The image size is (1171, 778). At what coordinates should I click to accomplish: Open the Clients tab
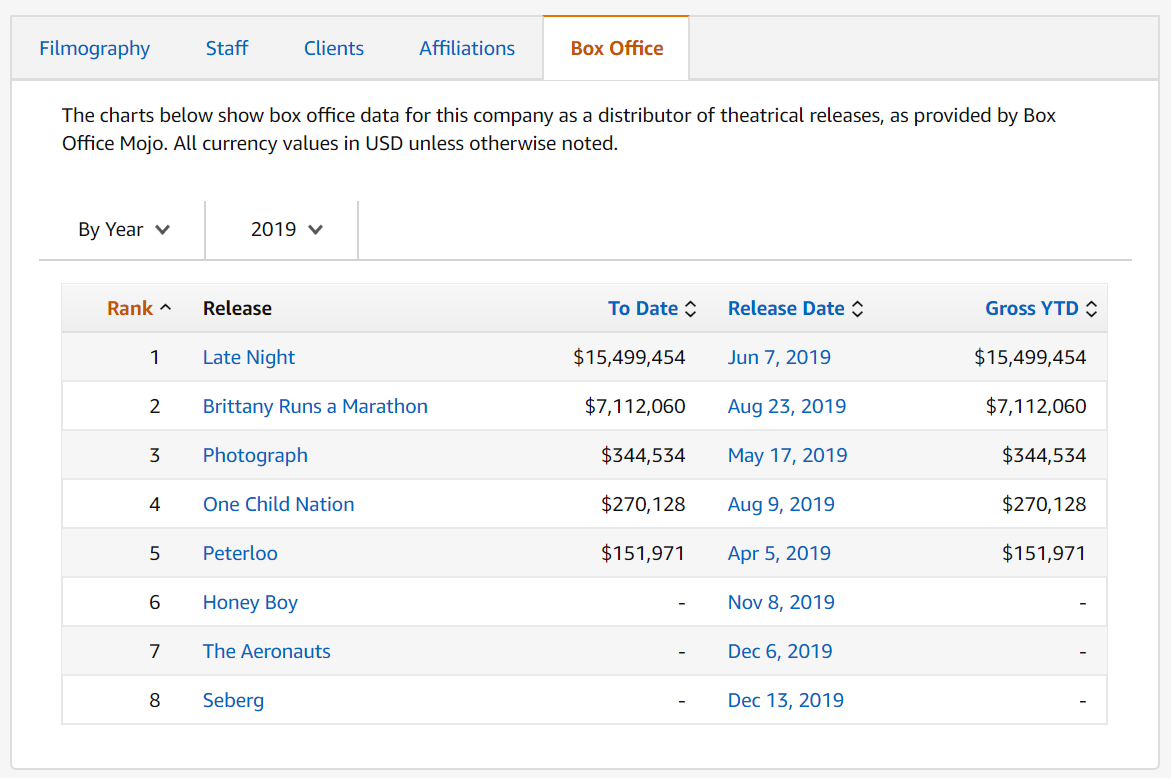[x=334, y=48]
